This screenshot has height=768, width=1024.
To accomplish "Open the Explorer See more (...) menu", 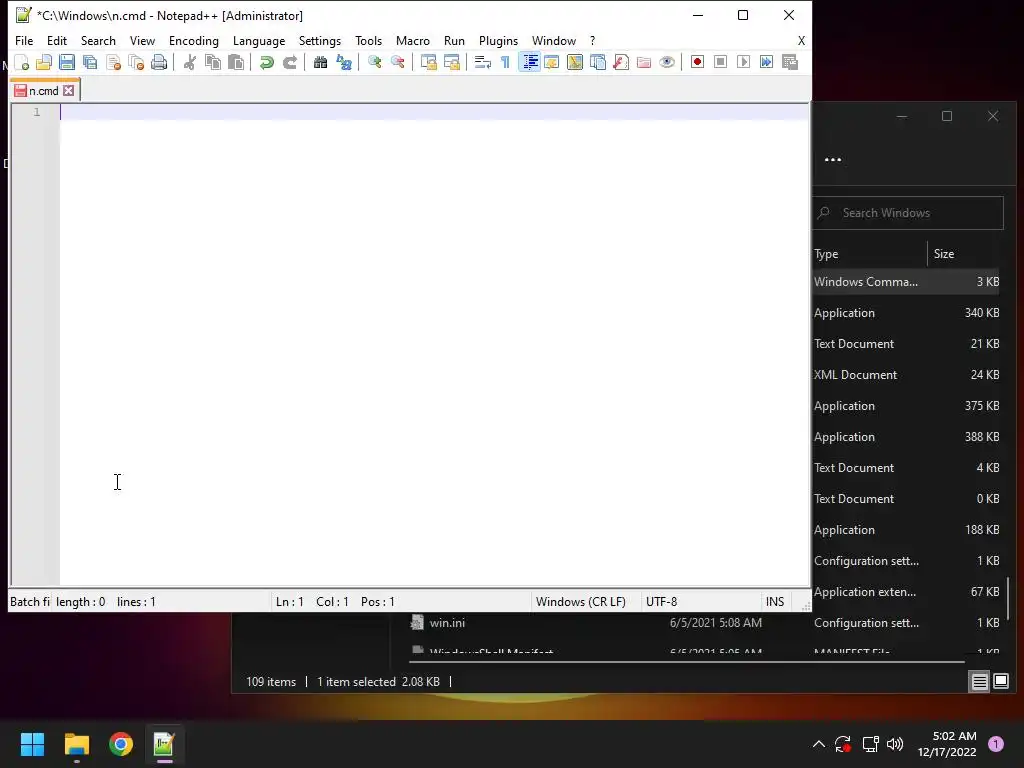I will 833,159.
